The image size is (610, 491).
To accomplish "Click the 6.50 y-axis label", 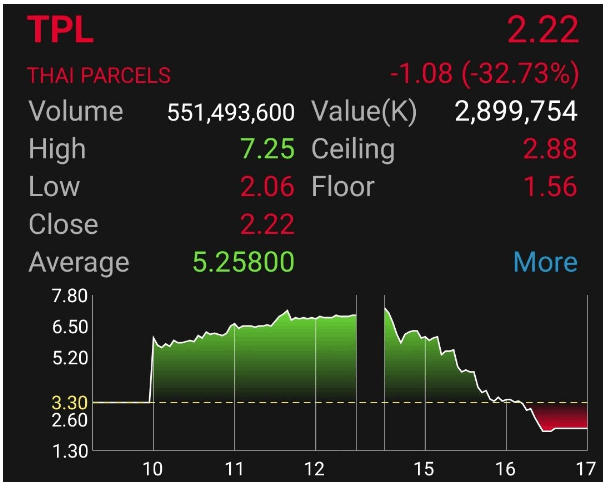I will click(70, 327).
